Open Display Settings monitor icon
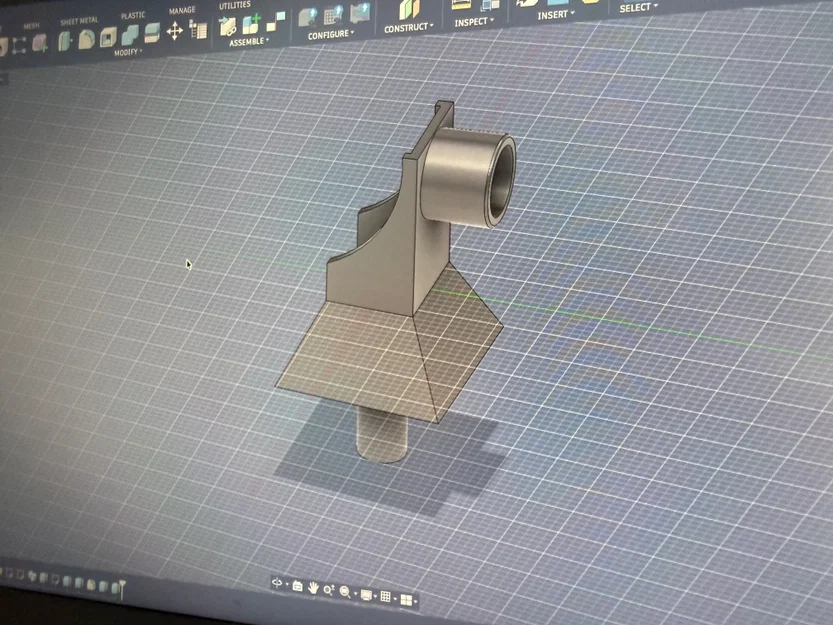Image resolution: width=833 pixels, height=625 pixels. [366, 595]
